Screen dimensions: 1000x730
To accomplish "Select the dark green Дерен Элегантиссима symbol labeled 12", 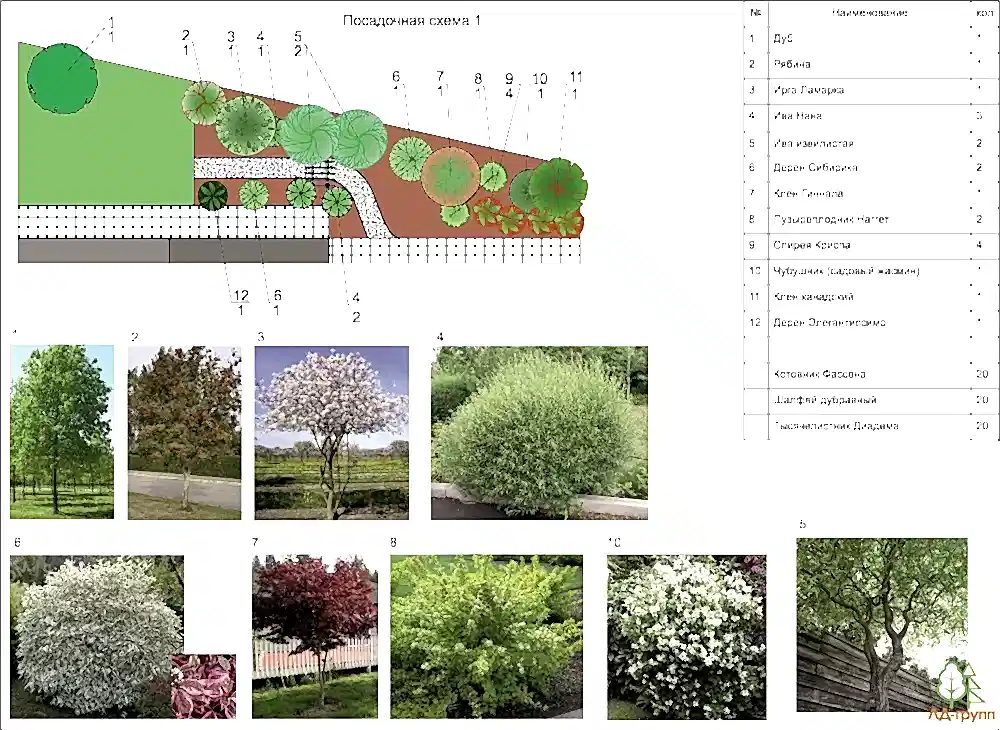I will coord(213,194).
